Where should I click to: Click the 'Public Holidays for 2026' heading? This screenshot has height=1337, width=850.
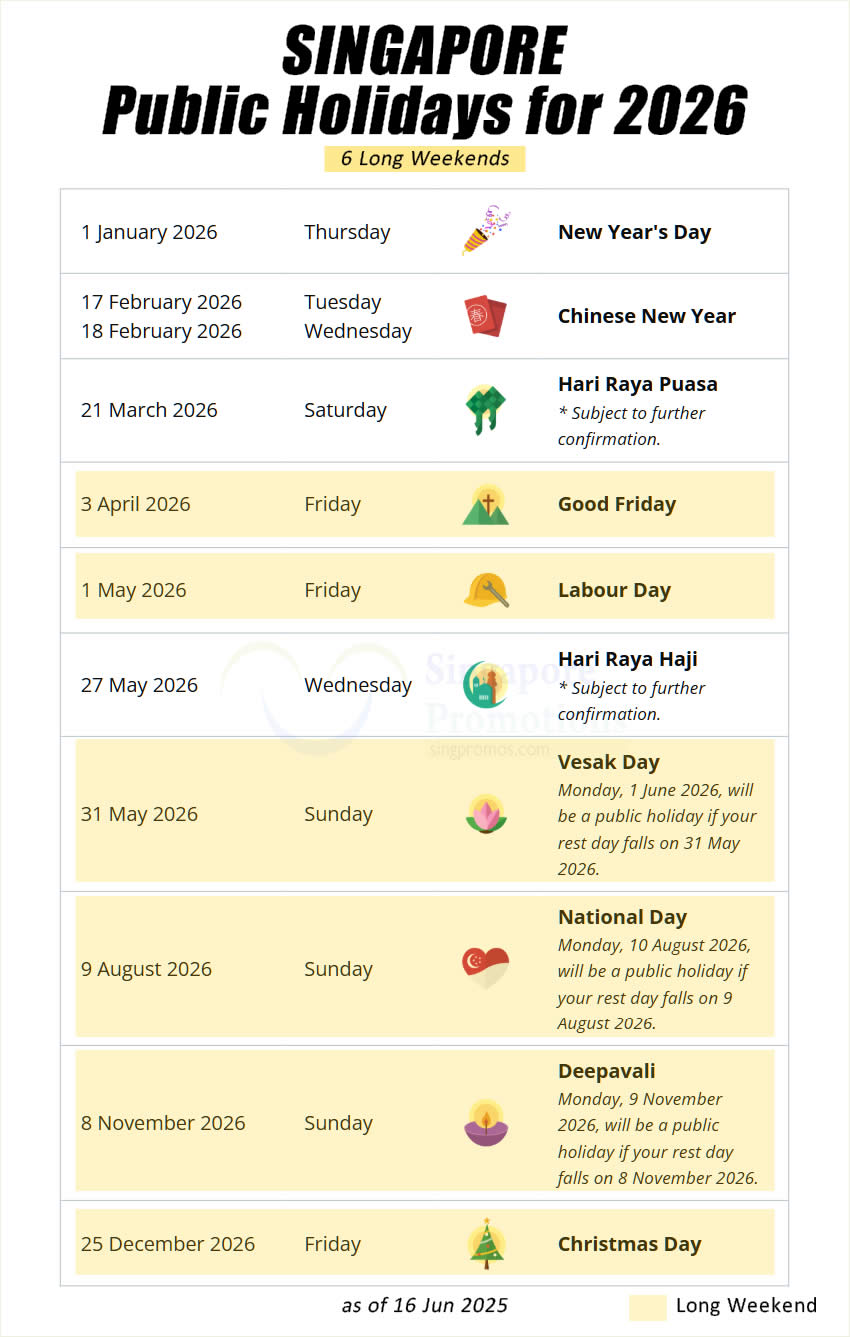pos(425,110)
